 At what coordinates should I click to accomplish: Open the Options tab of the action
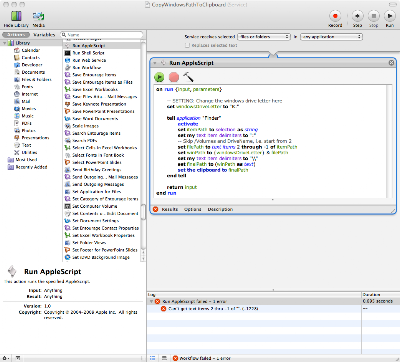193,209
